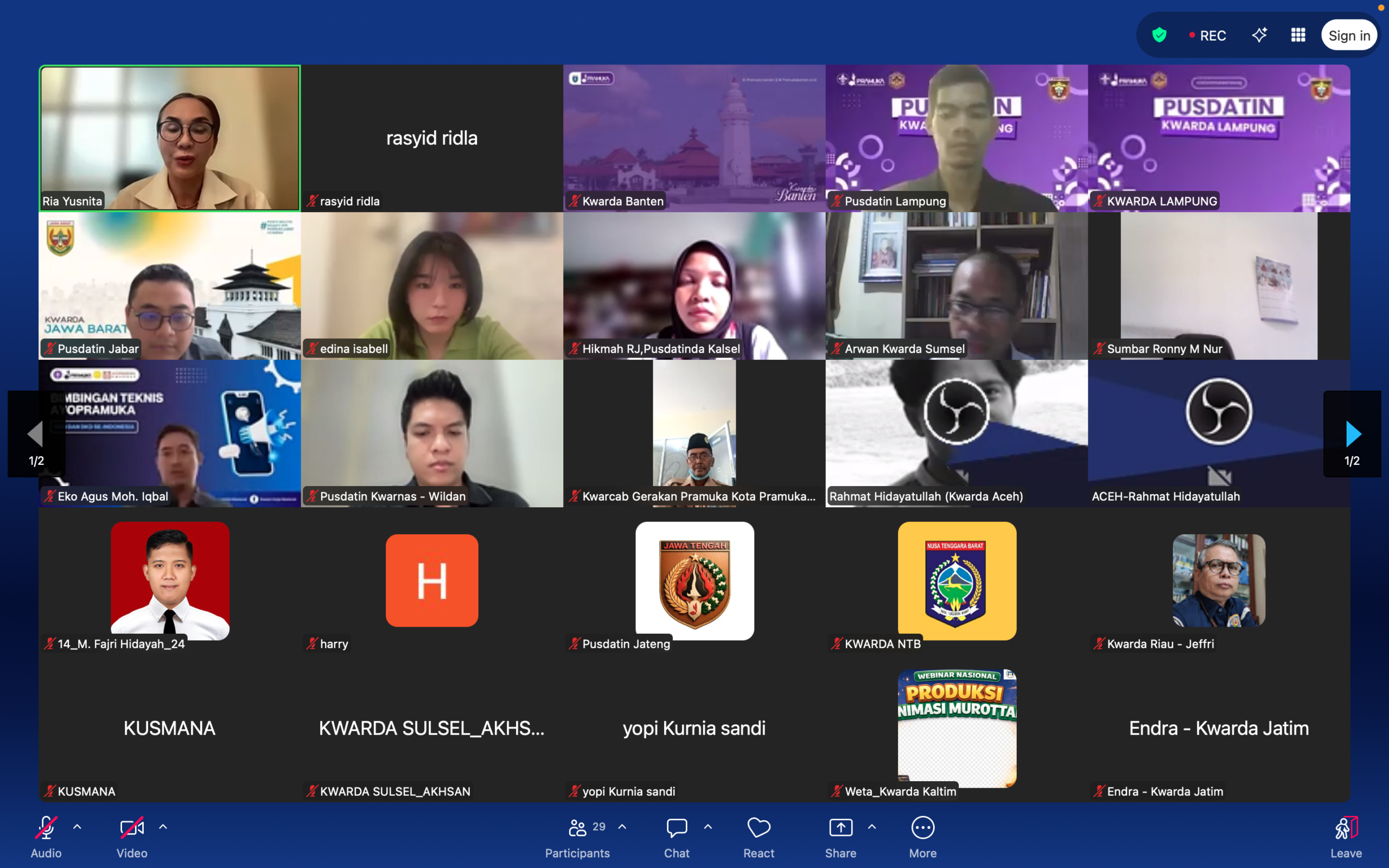Go to next gallery page arrow
This screenshot has height=868, width=1389.
[1352, 434]
